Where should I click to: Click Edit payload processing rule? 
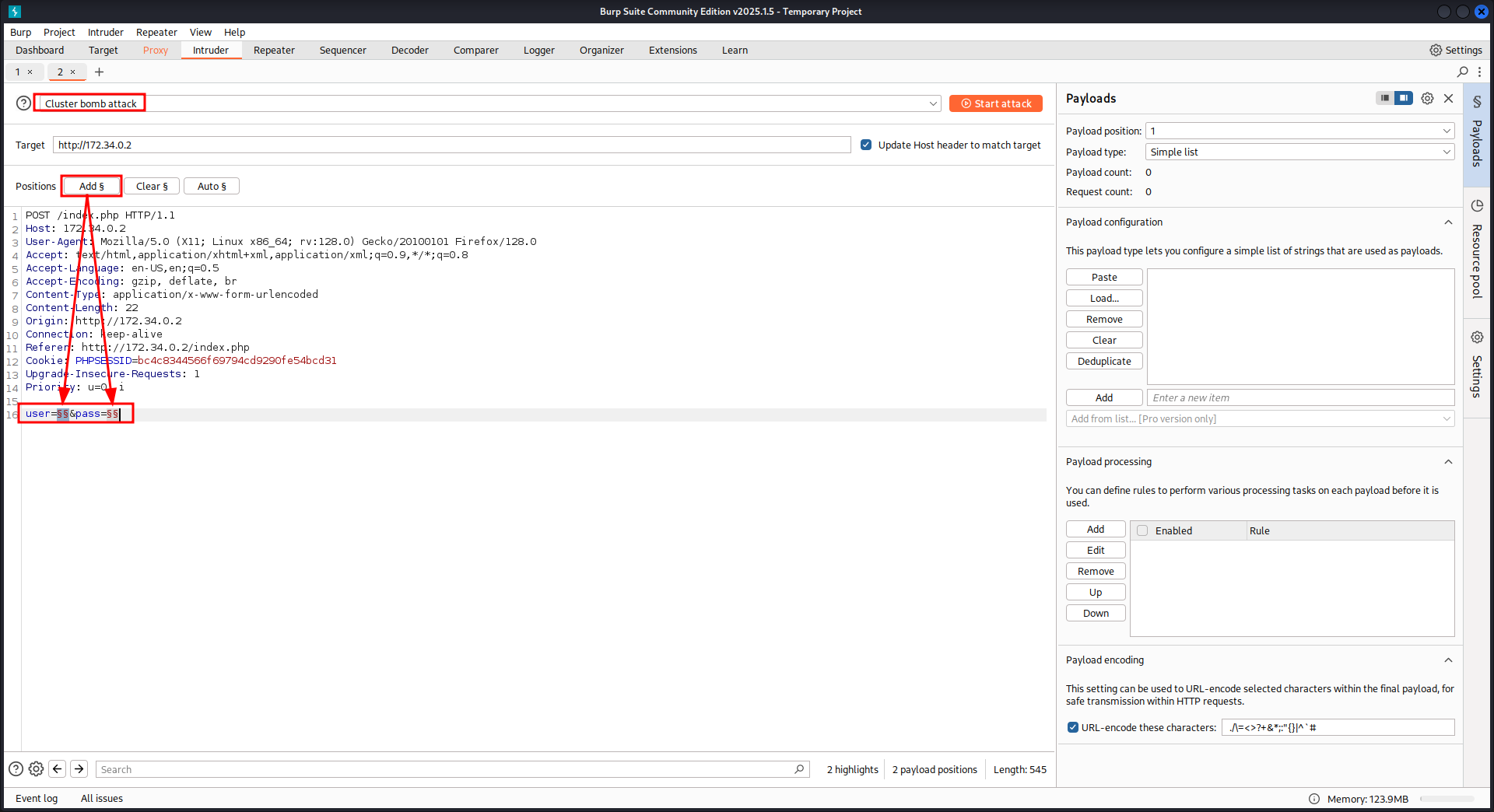point(1096,550)
